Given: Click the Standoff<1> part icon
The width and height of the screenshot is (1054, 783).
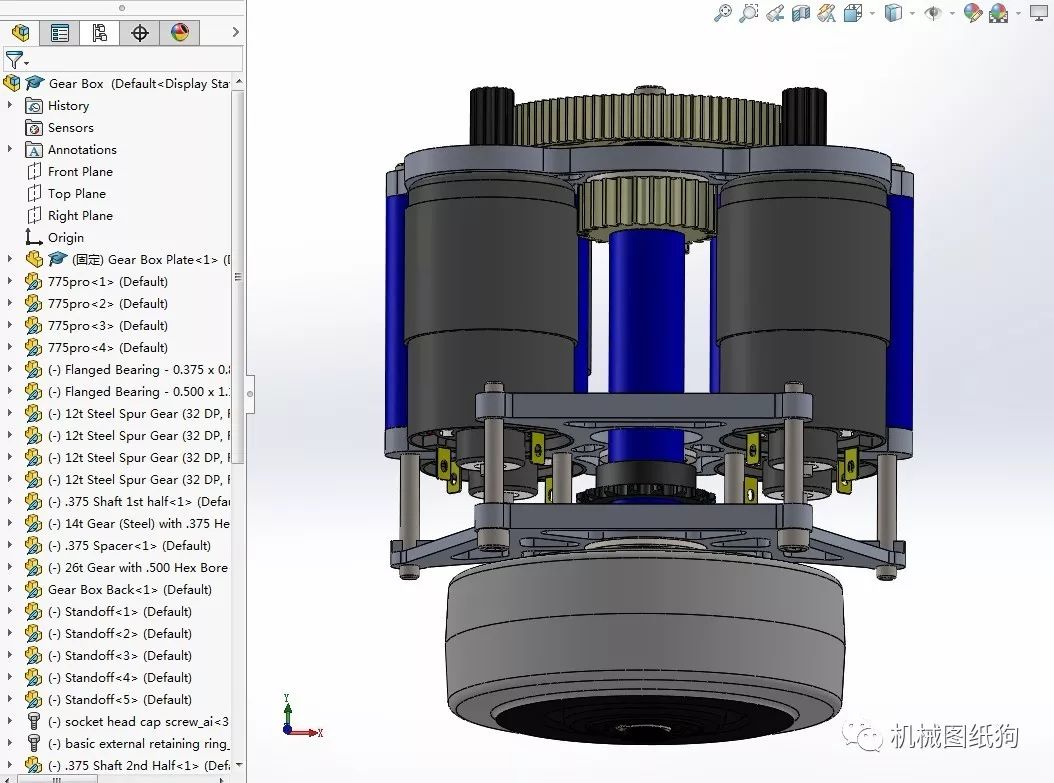Looking at the screenshot, I should pos(34,612).
